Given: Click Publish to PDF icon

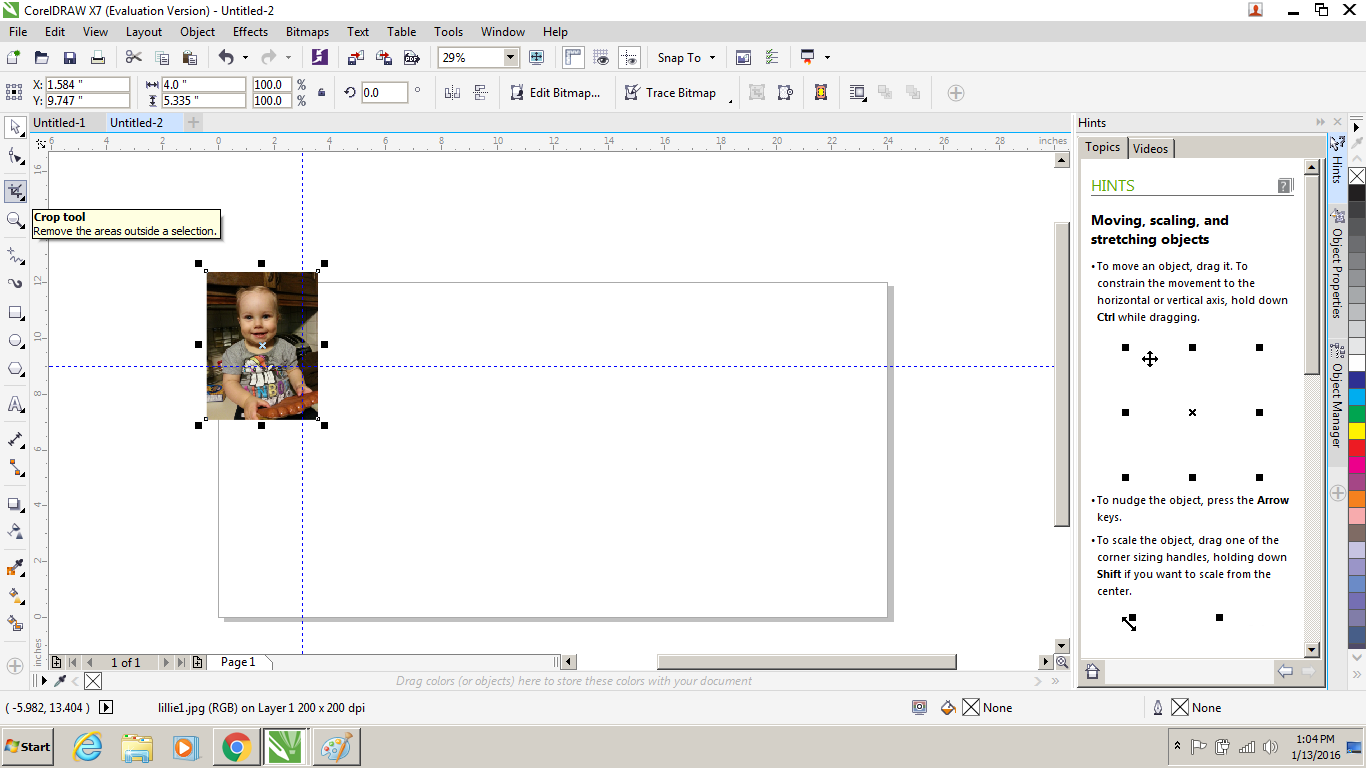Looking at the screenshot, I should [x=411, y=58].
